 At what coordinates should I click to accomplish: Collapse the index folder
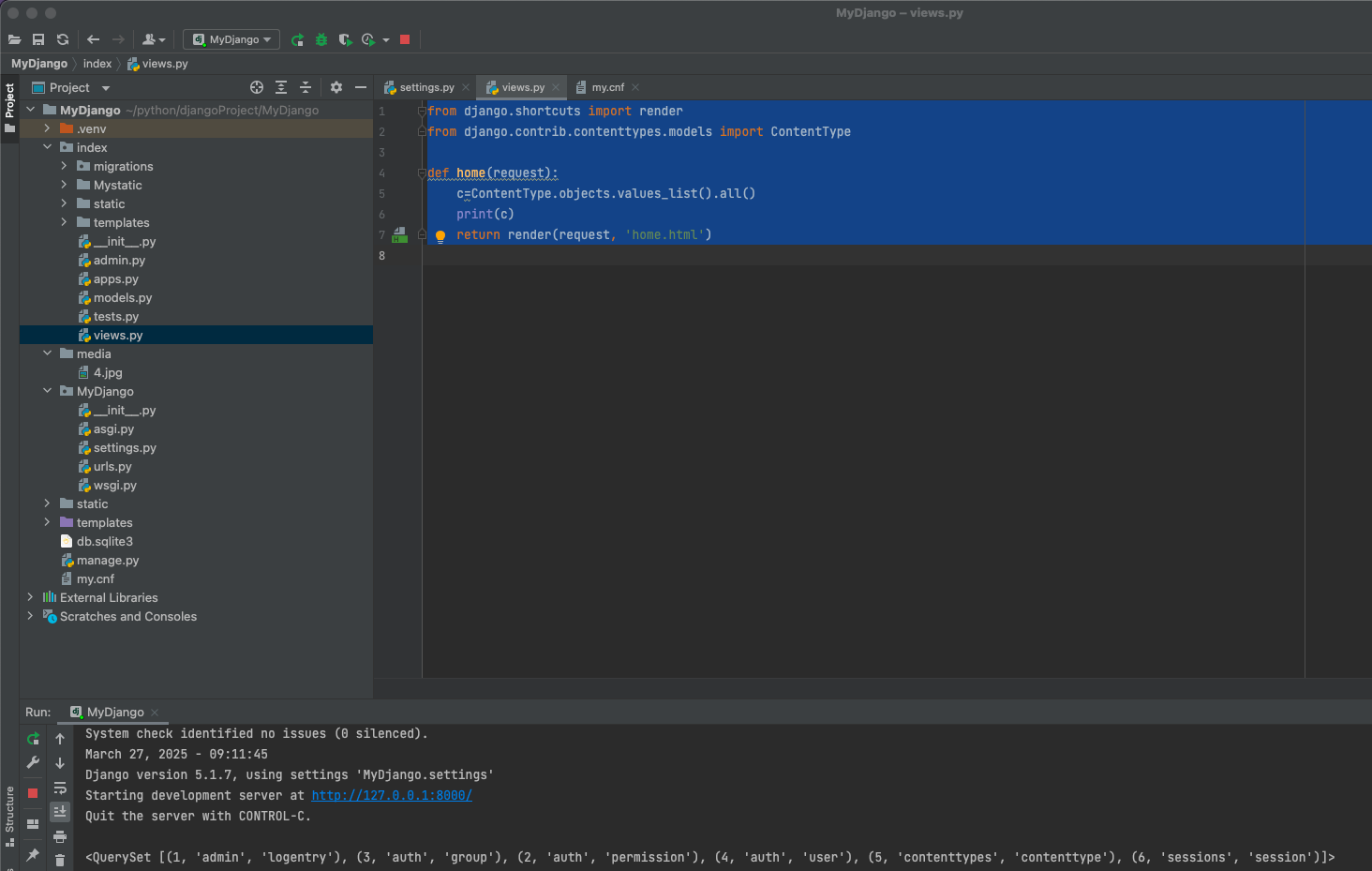tap(48, 147)
